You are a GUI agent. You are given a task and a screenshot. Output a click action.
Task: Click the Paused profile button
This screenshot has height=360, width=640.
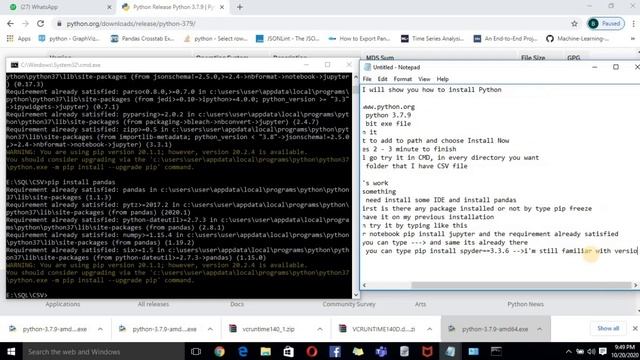(606, 24)
